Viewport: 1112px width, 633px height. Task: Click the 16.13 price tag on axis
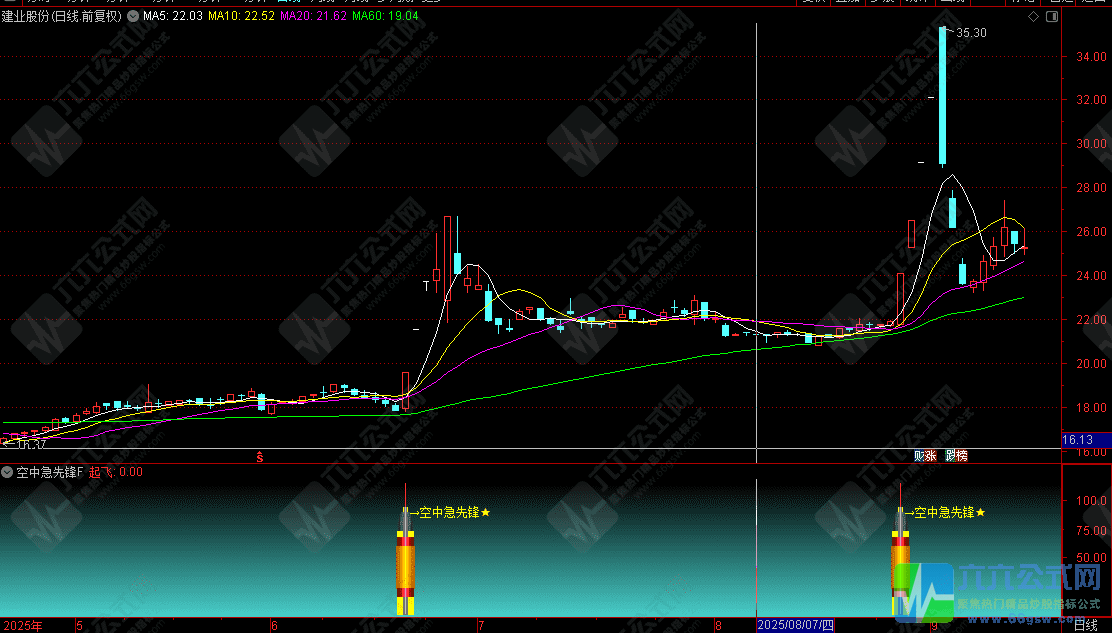1076,440
